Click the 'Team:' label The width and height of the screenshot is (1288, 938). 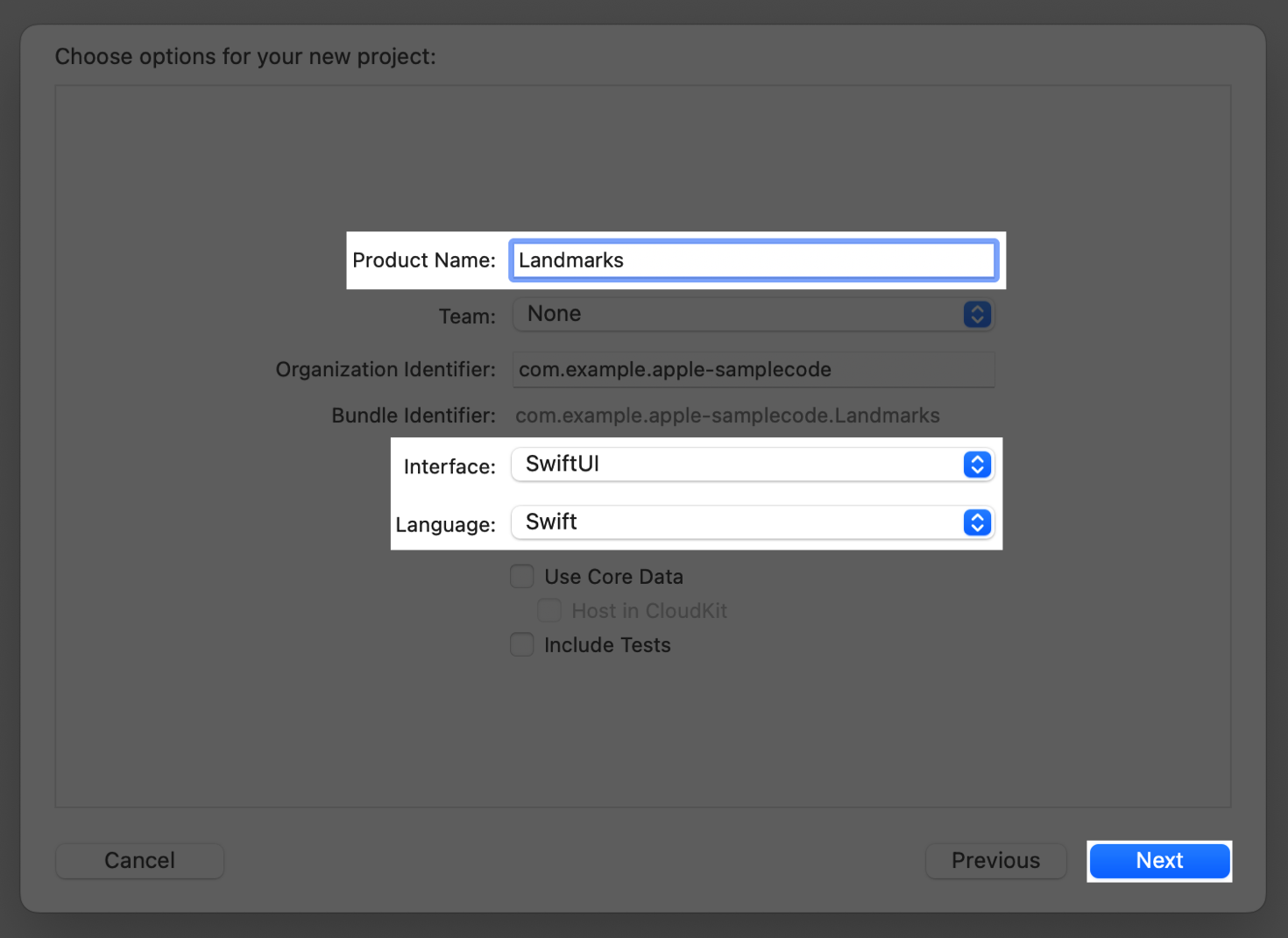point(467,316)
